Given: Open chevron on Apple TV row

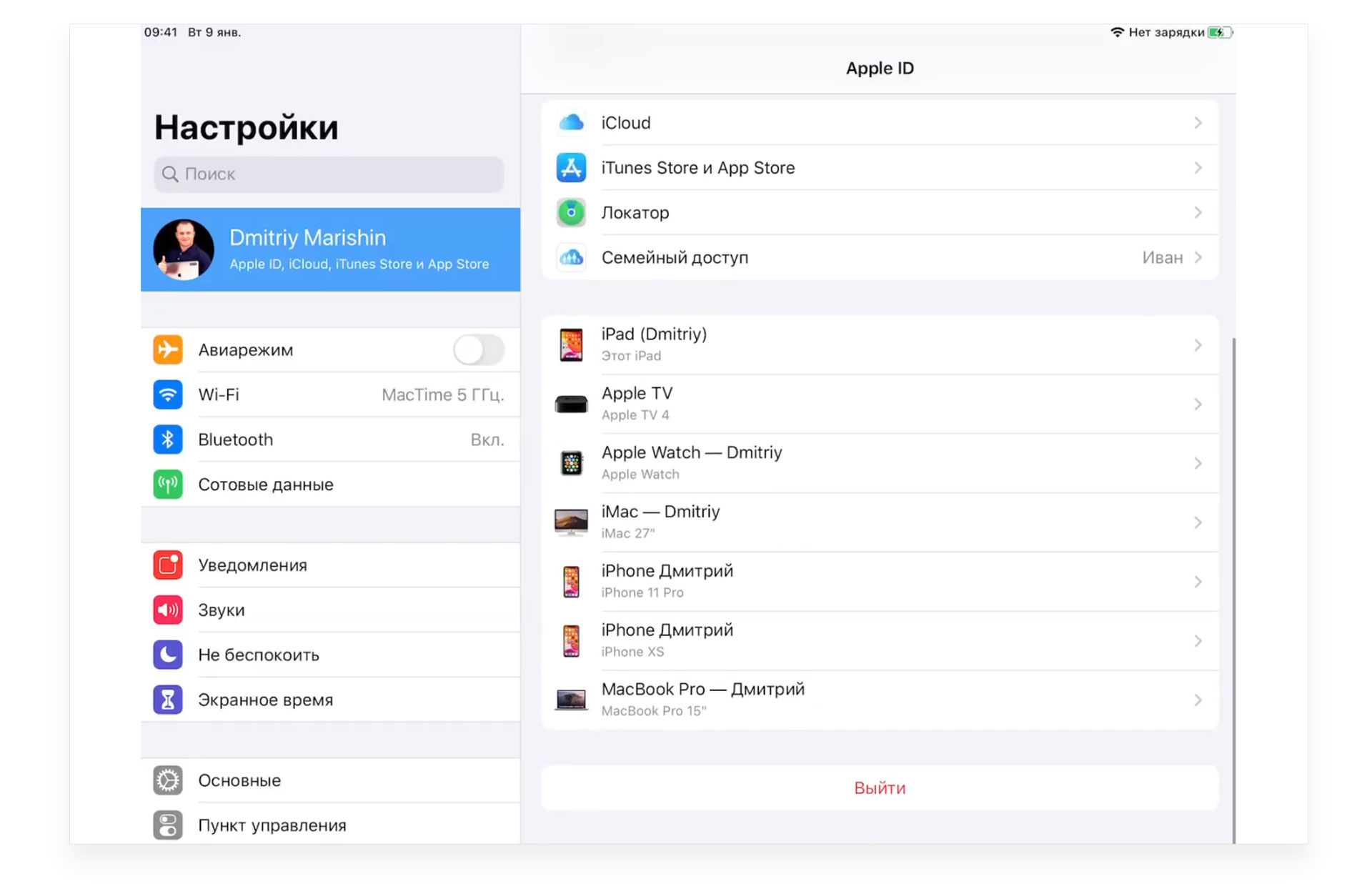Looking at the screenshot, I should 1198,404.
